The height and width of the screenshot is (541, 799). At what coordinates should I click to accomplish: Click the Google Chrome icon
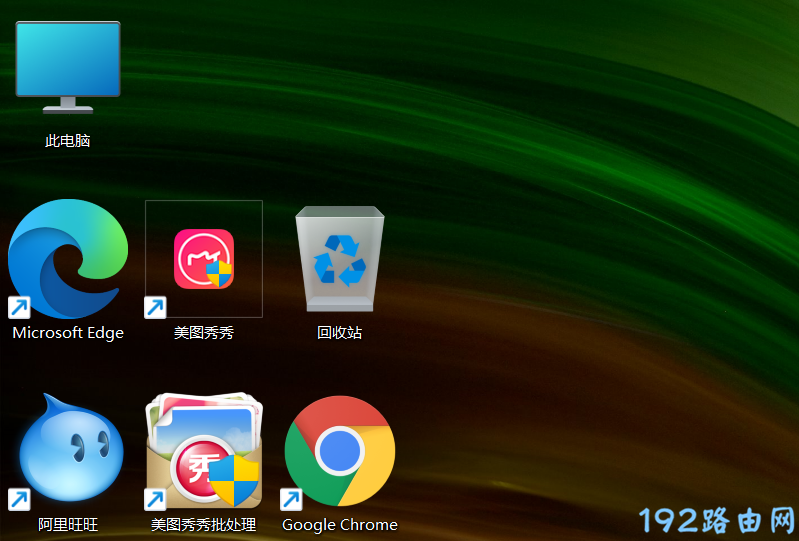click(340, 451)
